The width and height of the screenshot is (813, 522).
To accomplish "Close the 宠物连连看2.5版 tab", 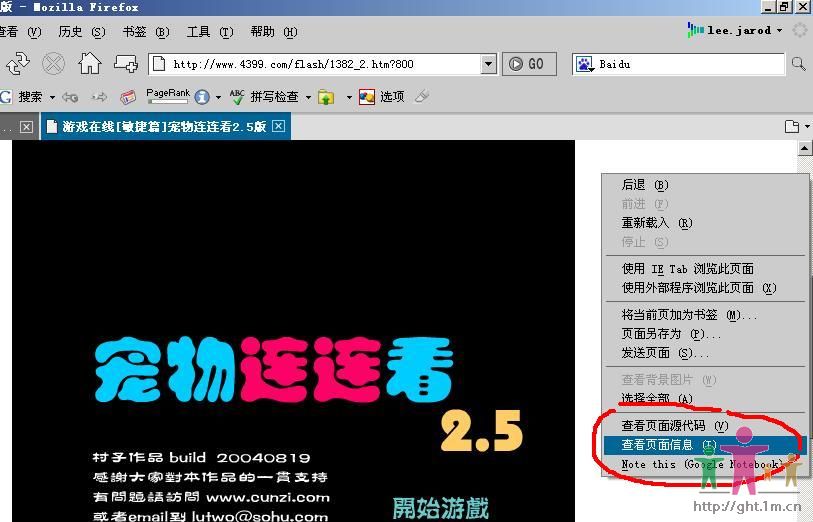I will pos(278,126).
